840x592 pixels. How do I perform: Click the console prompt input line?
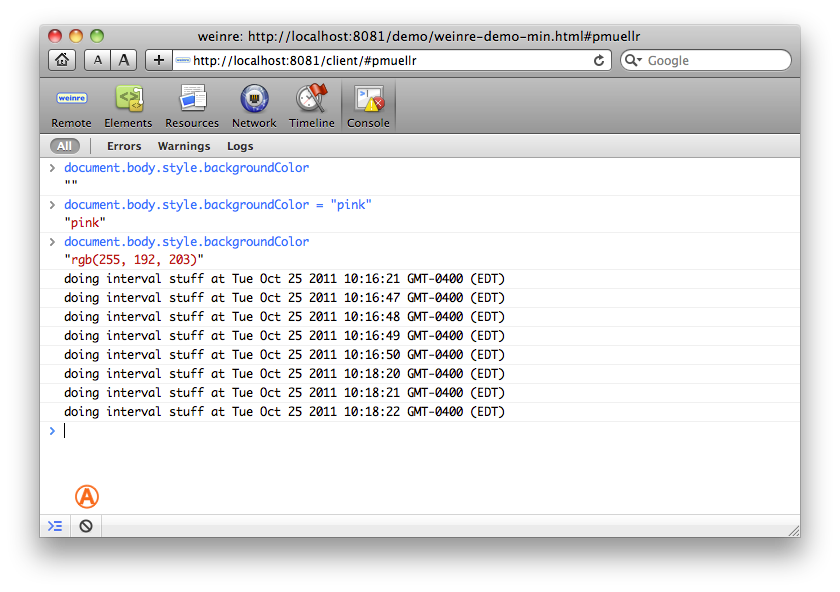400,431
